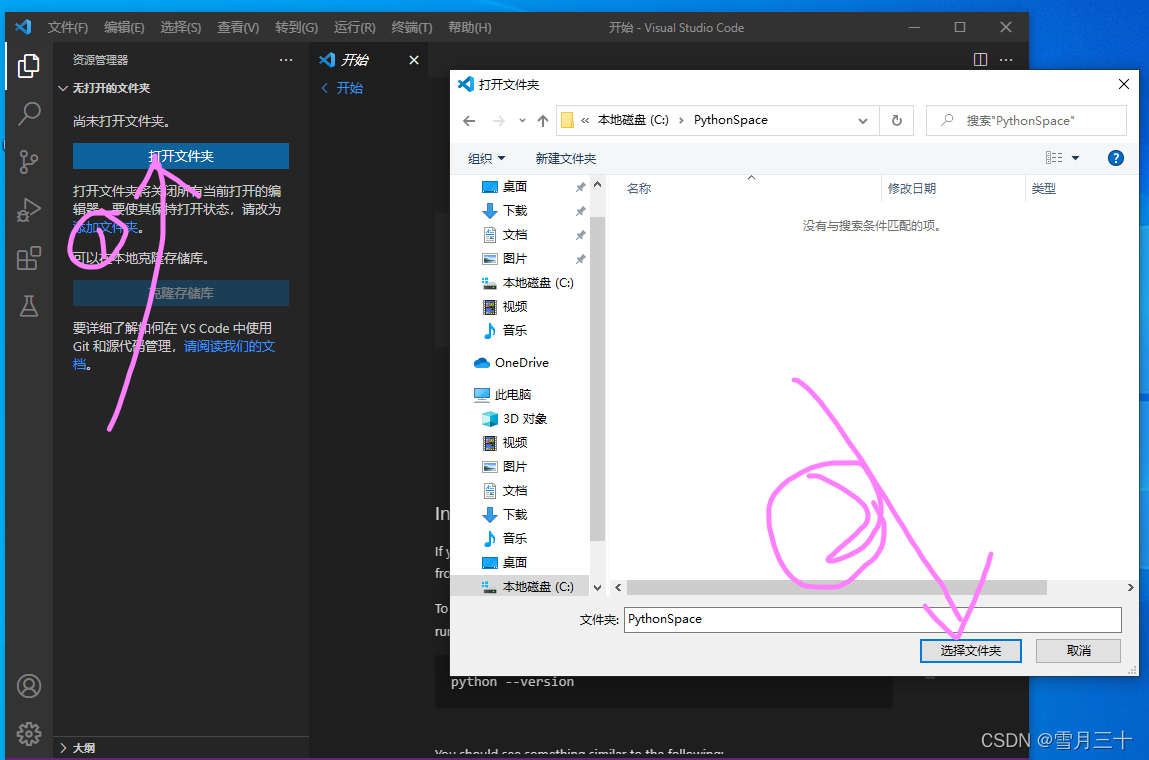
Task: Open Run and Debug view
Action: 29,210
